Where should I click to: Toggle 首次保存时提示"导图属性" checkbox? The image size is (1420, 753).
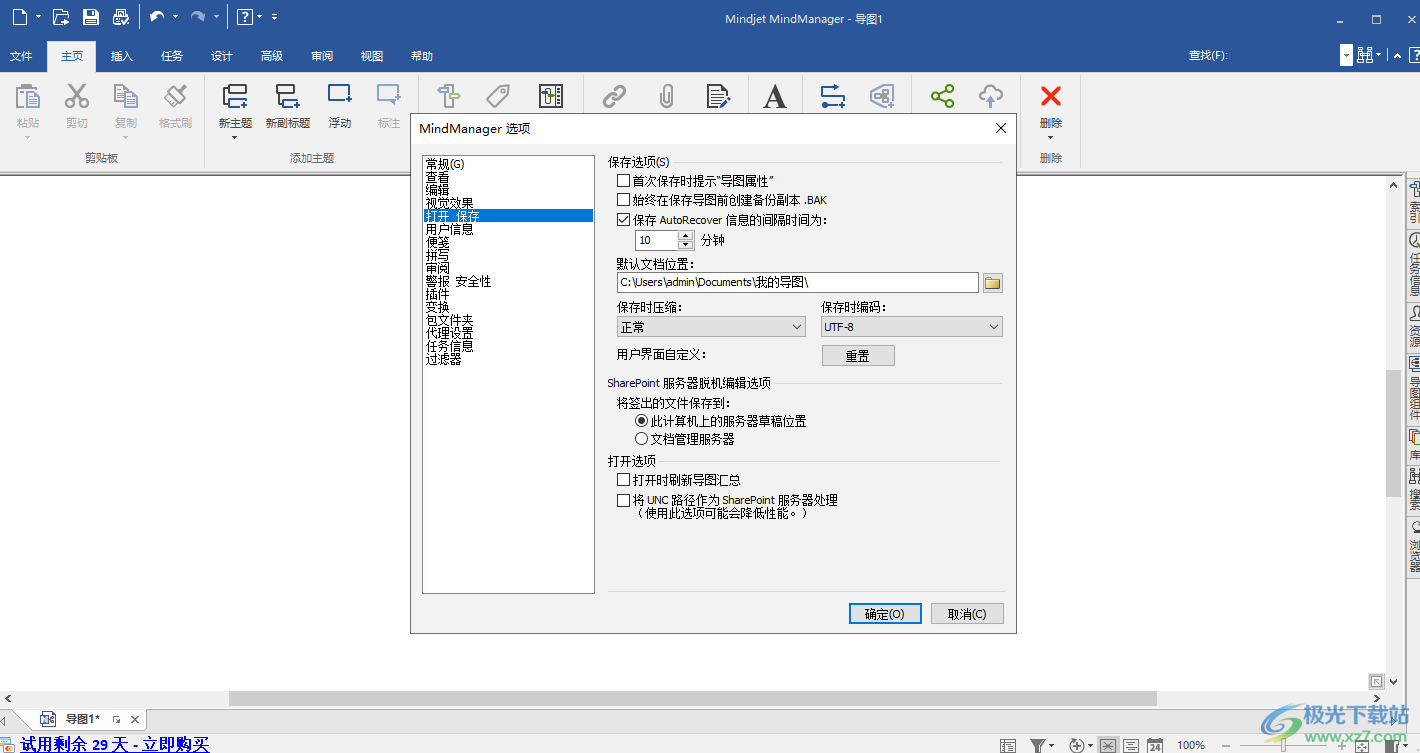coord(624,181)
